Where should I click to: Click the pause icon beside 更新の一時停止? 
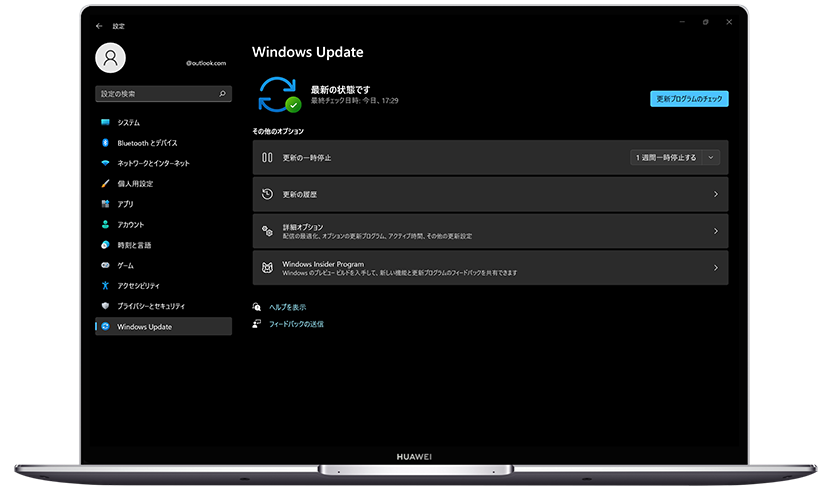pyautogui.click(x=267, y=157)
